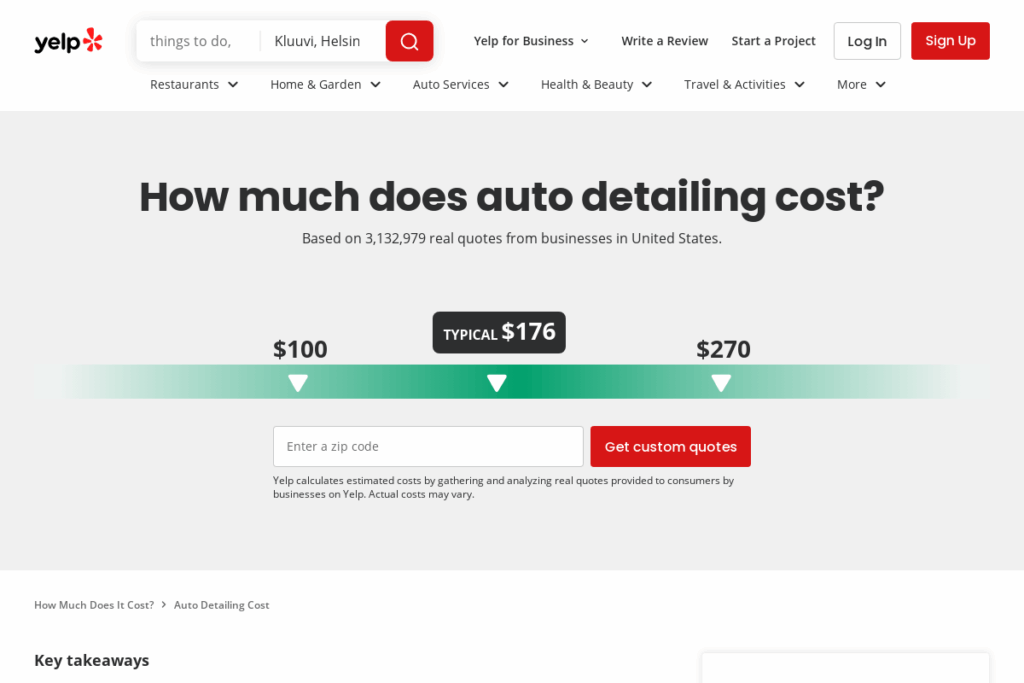Click the Yelp burst logo
Viewport: 1024px width, 683px height.
coord(92,38)
